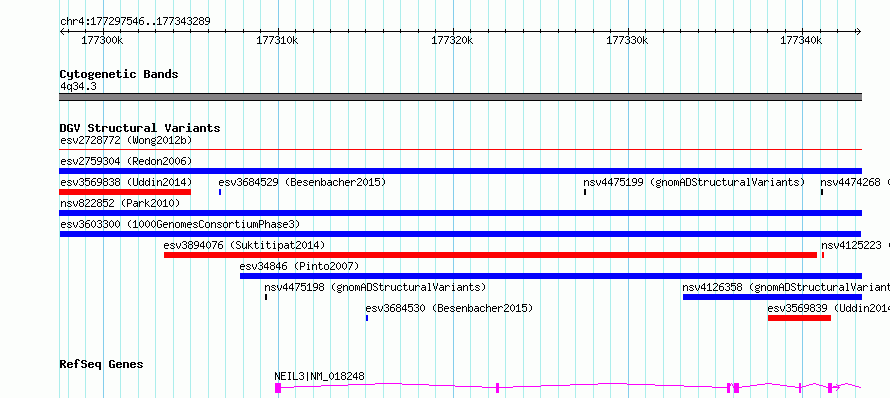Click the RefSeq Genes track title
The width and height of the screenshot is (890, 398).
(x=102, y=364)
